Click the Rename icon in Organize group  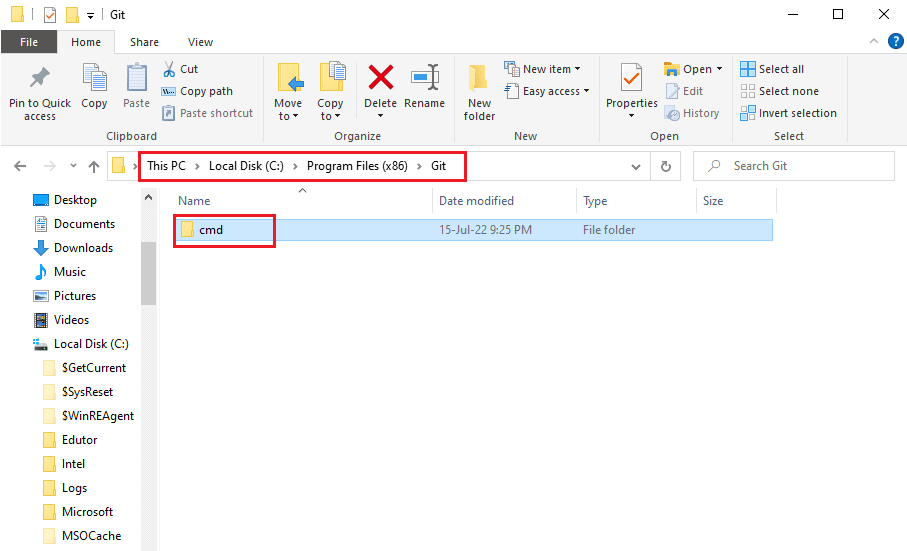click(x=425, y=78)
